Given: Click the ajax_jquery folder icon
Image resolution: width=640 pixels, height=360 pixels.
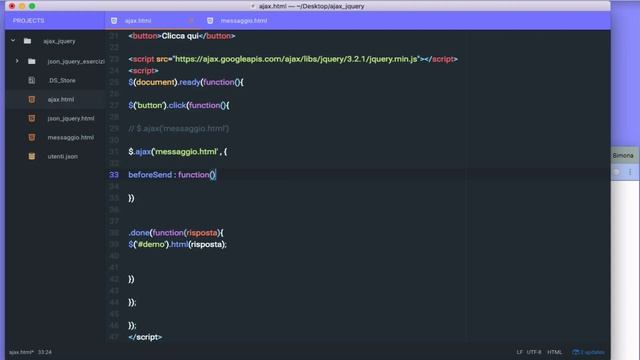Looking at the screenshot, I should pos(27,41).
